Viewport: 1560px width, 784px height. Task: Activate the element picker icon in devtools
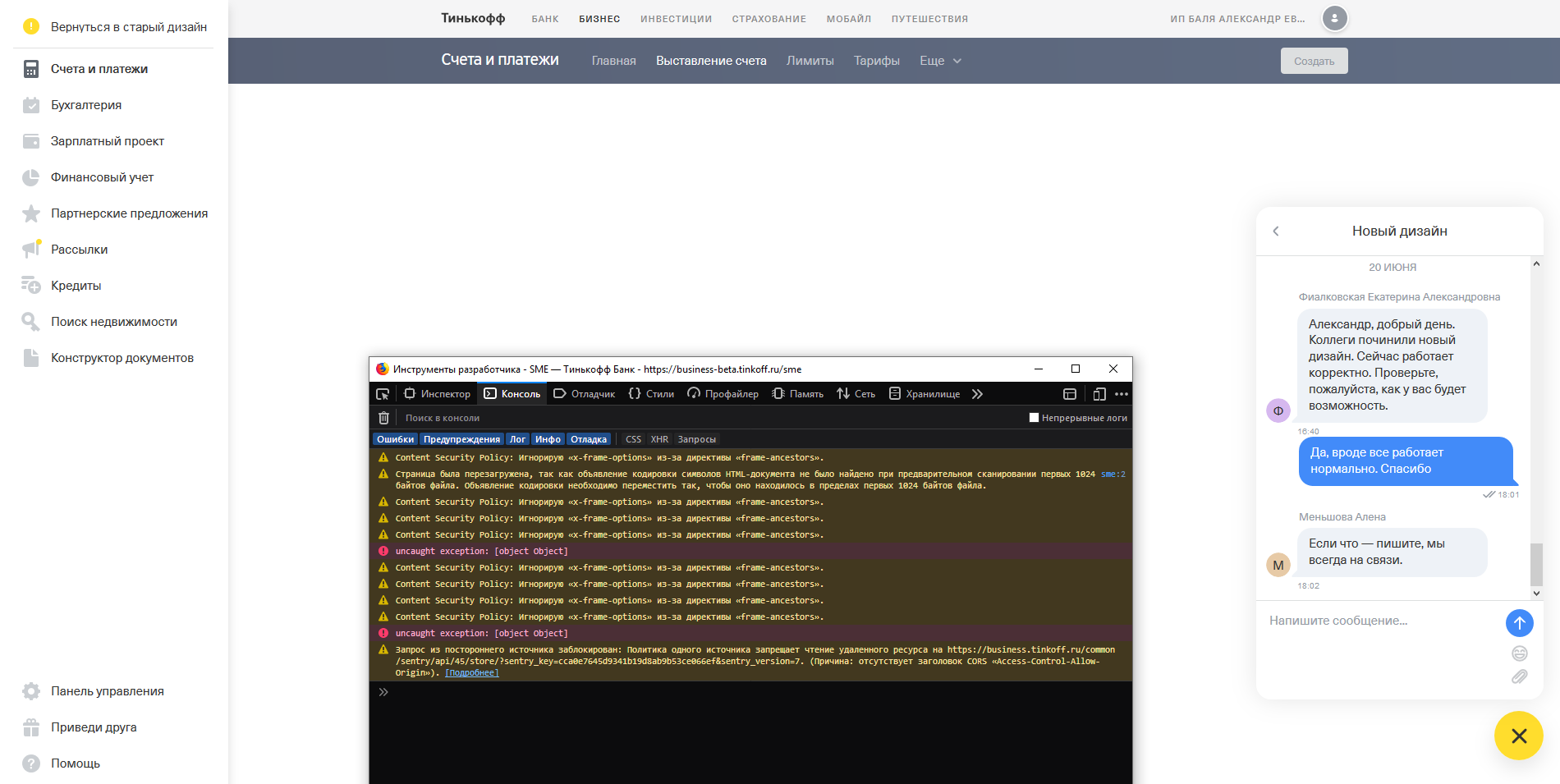[x=383, y=394]
